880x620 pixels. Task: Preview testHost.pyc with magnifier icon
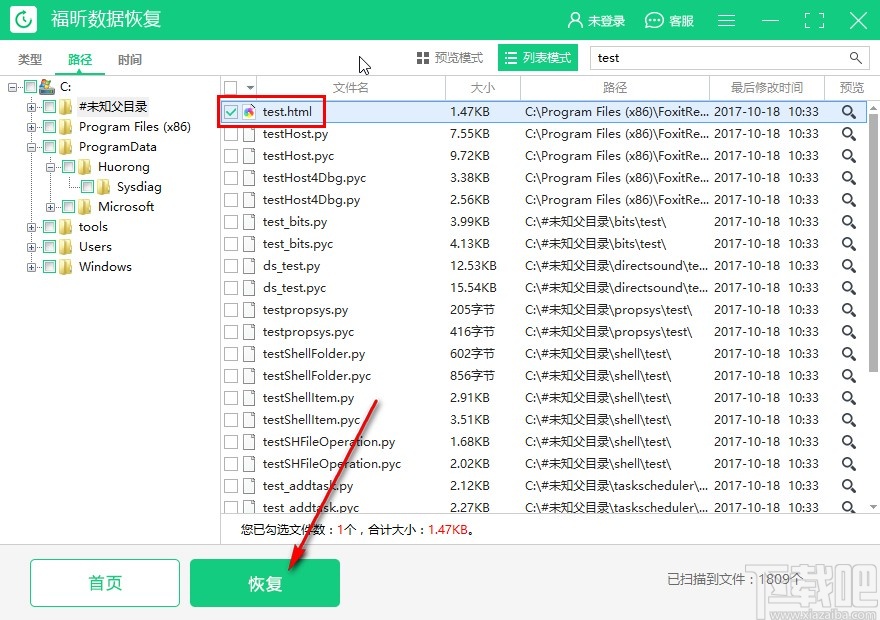849,155
